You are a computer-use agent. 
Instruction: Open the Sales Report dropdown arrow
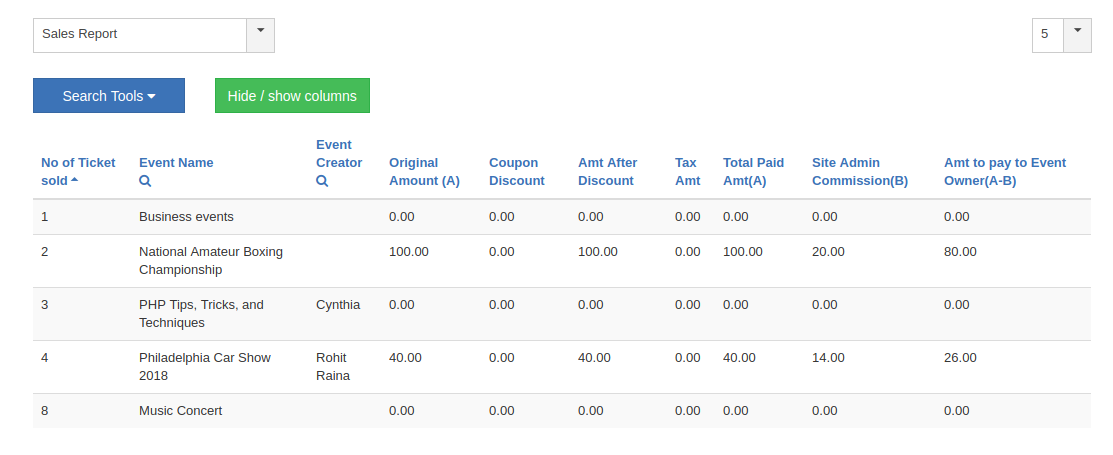[260, 34]
